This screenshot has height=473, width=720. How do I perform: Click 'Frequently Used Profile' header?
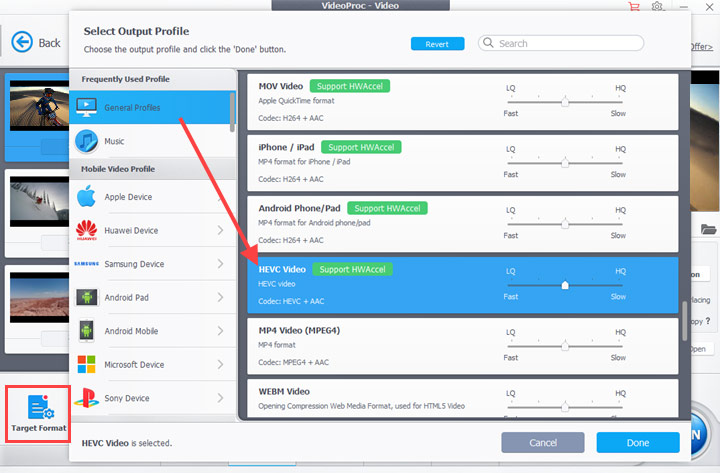point(125,79)
